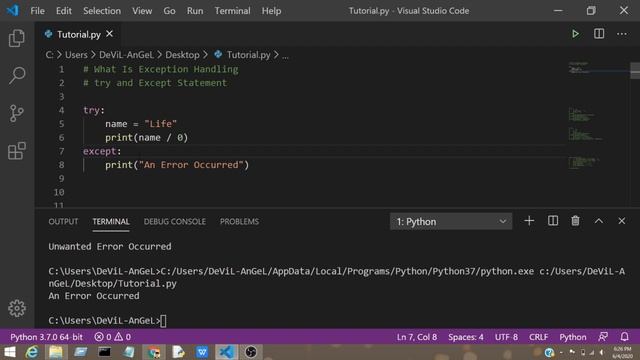Image resolution: width=640 pixels, height=360 pixels.
Task: Open Internet Explorer from taskbar
Action: (32, 352)
